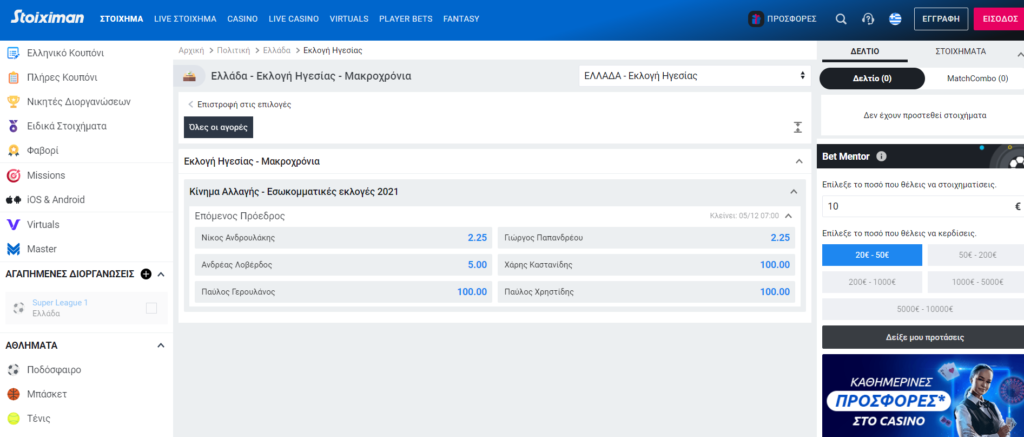Tick the Super League 1 checkbox
1024x437 pixels.
[x=152, y=308]
